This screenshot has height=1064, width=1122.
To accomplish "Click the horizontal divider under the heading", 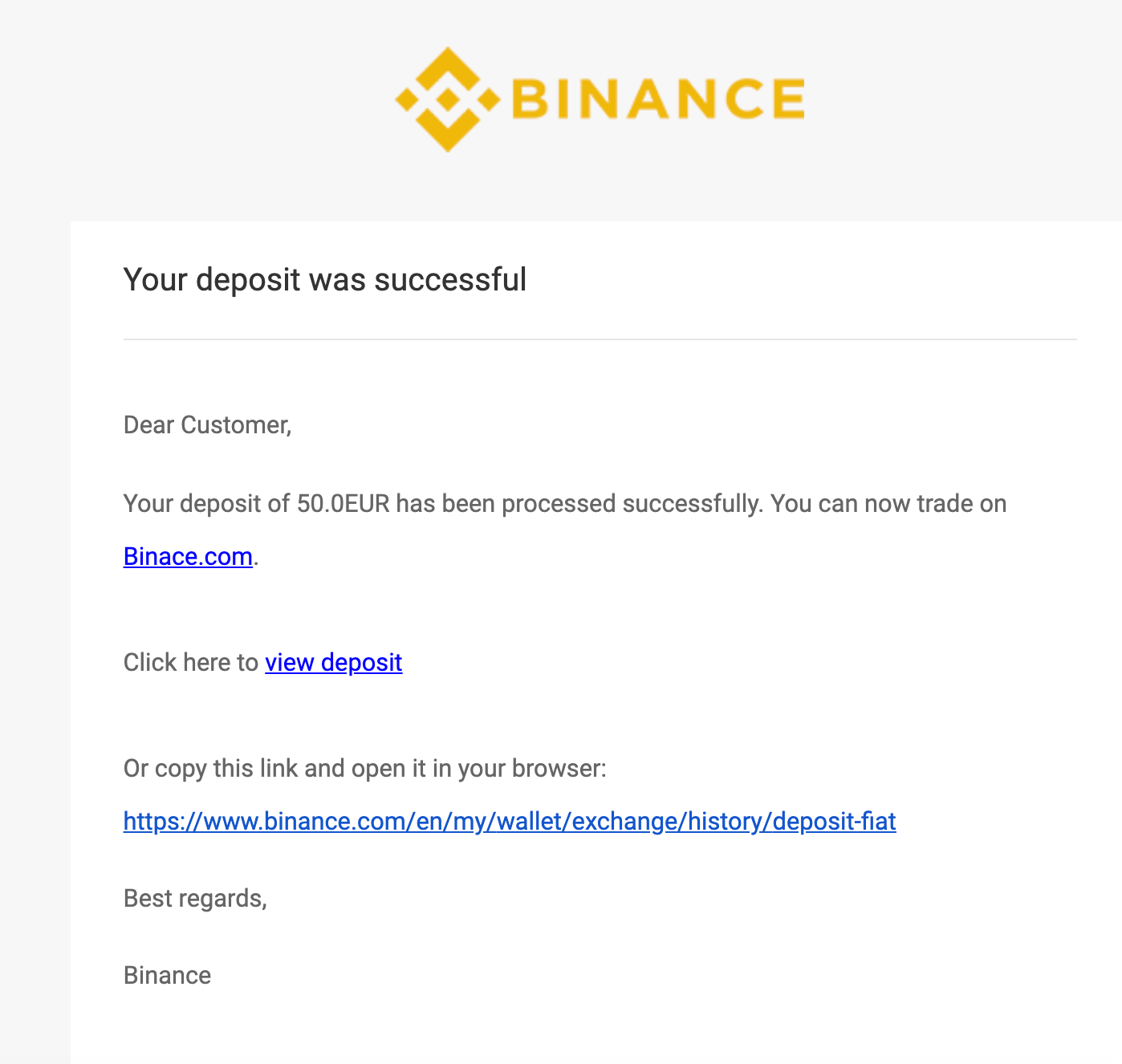I will coord(600,339).
